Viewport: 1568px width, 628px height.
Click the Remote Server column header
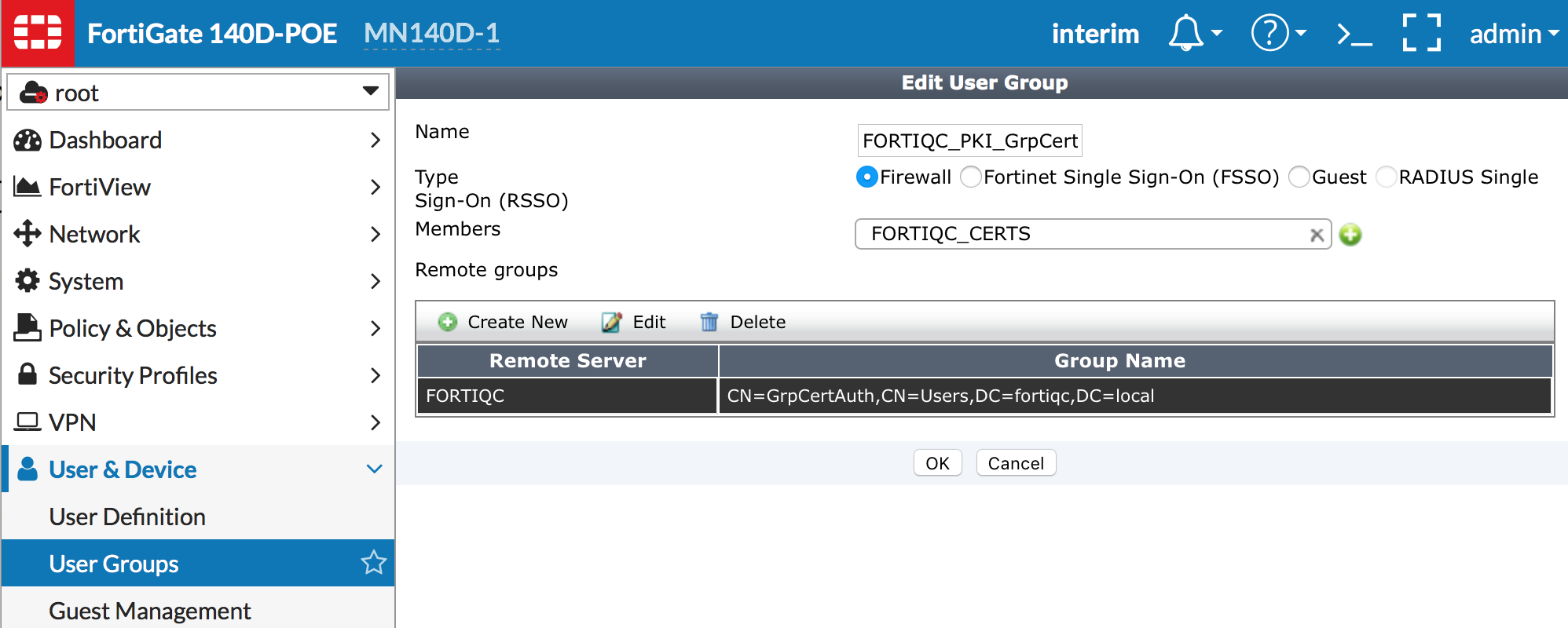click(x=567, y=360)
